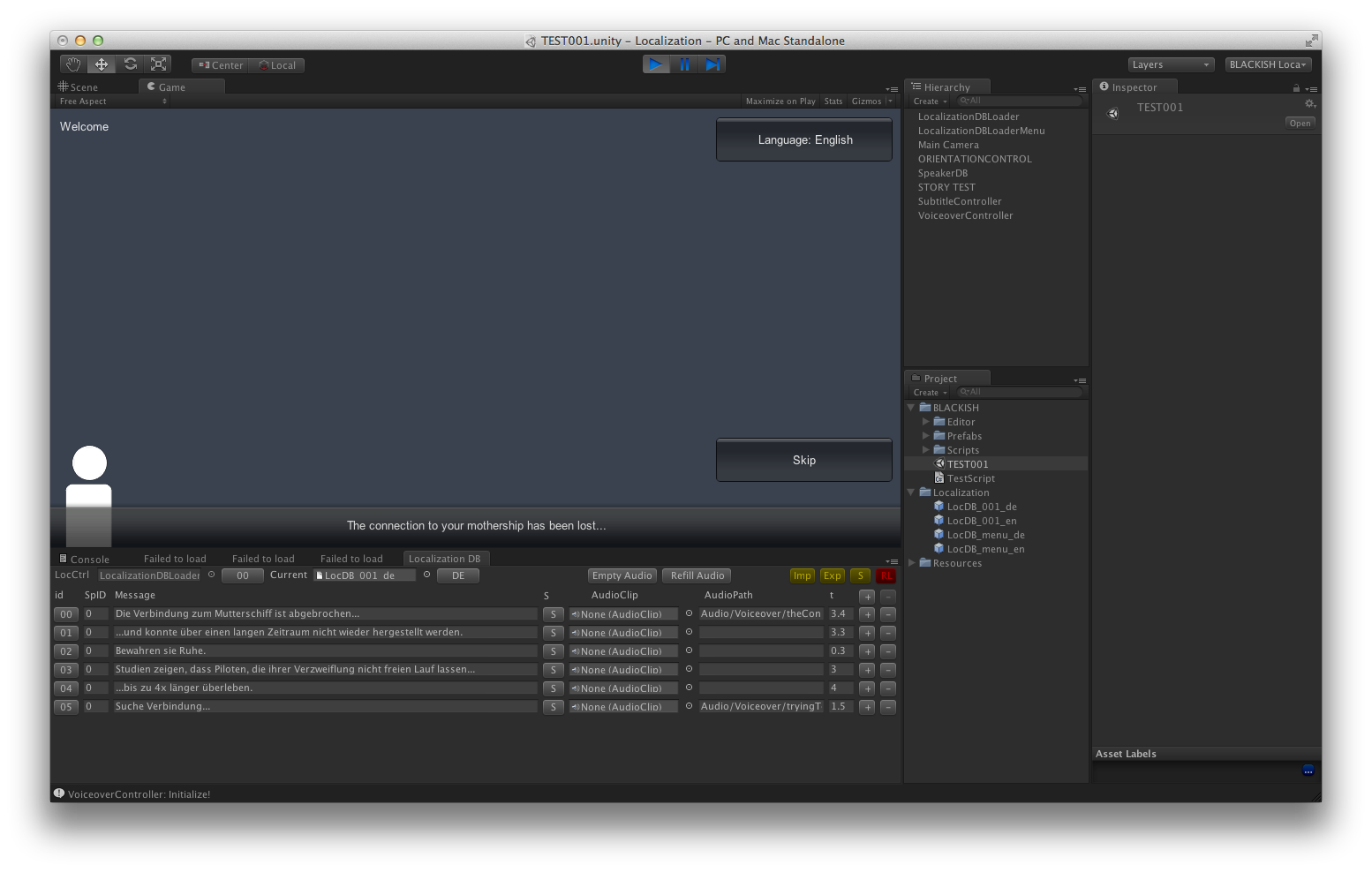Screen dimensions: 1372x872
Task: Click the blue Asset Labels swatch in Inspector
Action: point(1308,770)
